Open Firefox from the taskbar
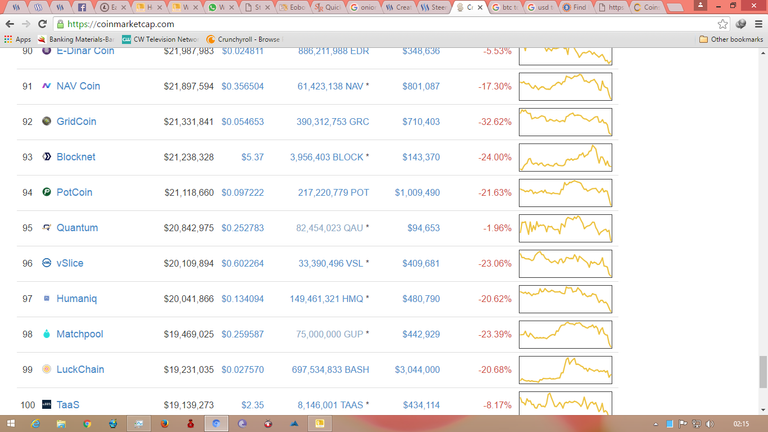768x432 pixels. click(x=165, y=424)
